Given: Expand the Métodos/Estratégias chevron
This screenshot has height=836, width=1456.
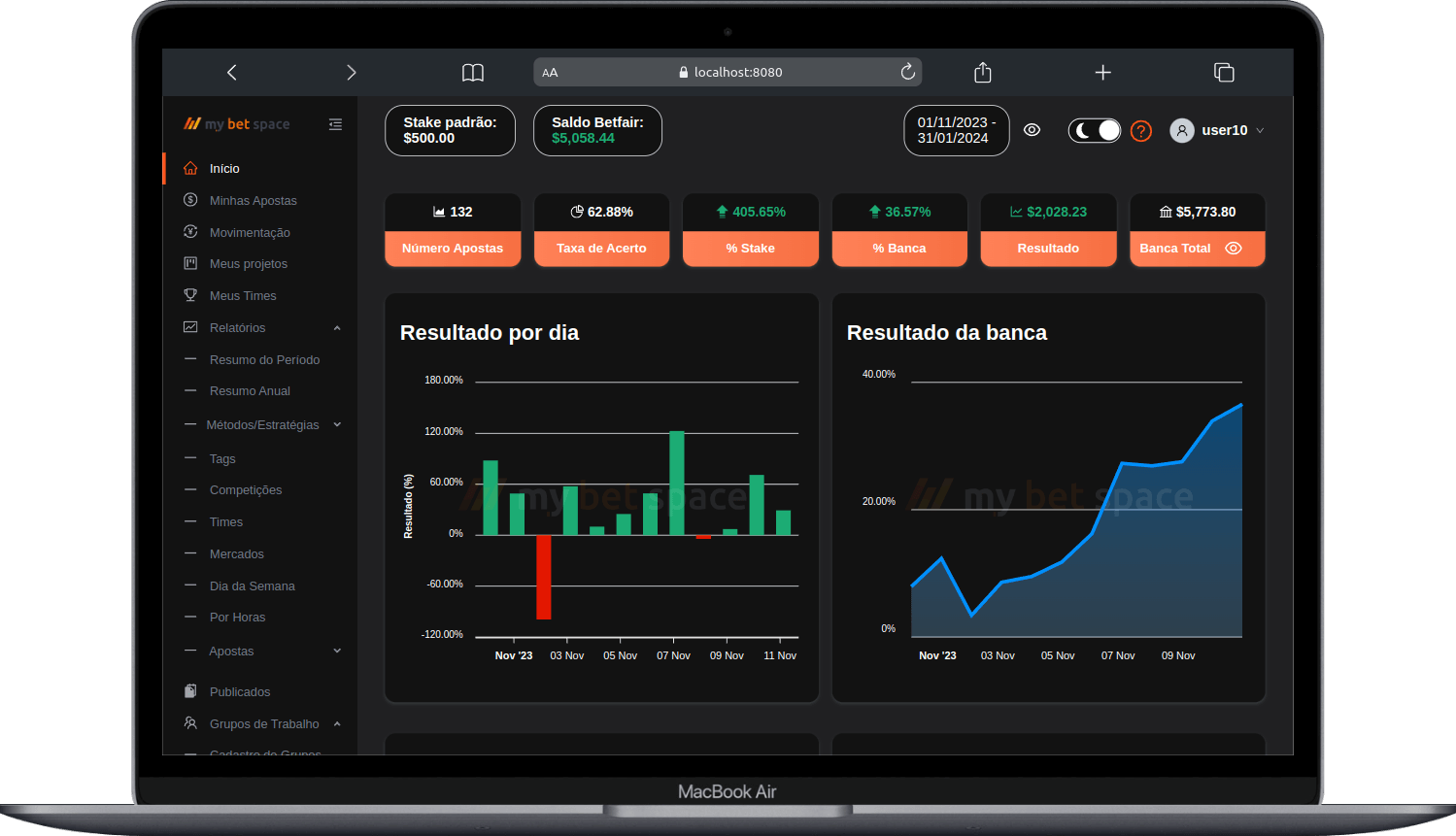Looking at the screenshot, I should (337, 424).
